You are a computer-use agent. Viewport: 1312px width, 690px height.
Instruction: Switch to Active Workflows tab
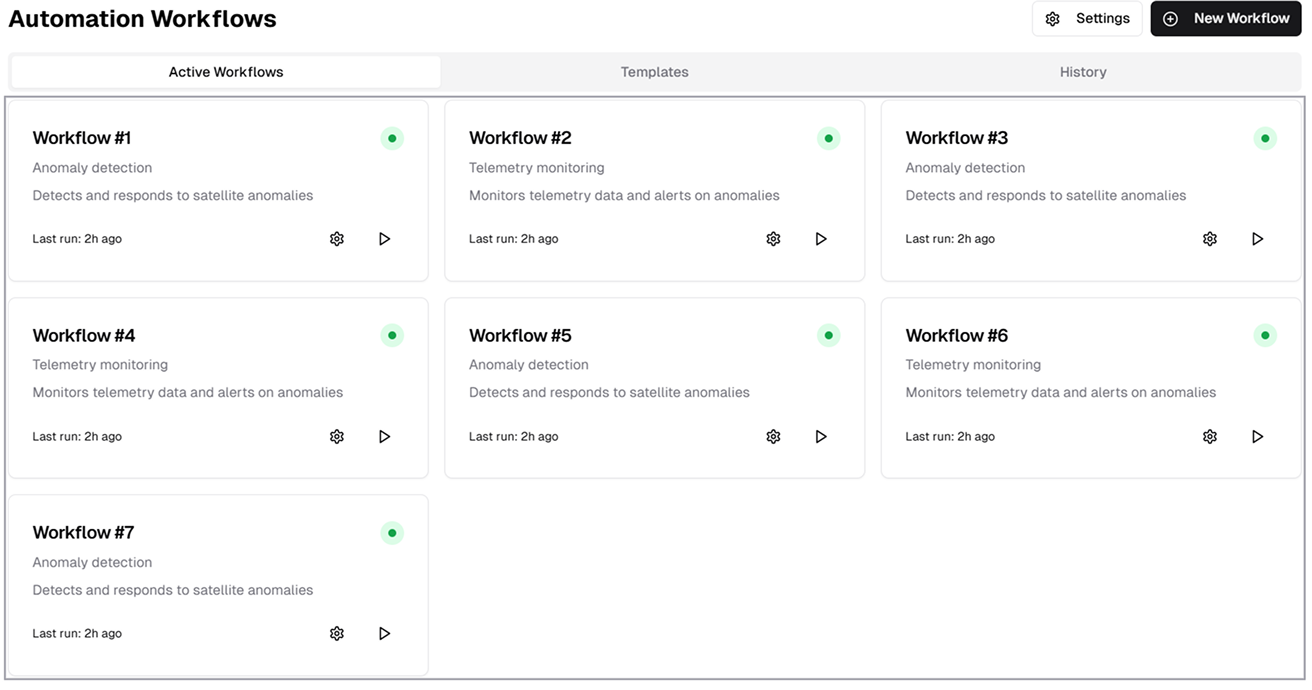coord(226,72)
